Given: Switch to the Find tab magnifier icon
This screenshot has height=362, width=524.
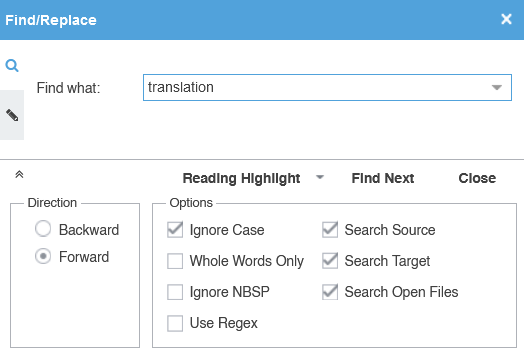Looking at the screenshot, I should pyautogui.click(x=12, y=66).
